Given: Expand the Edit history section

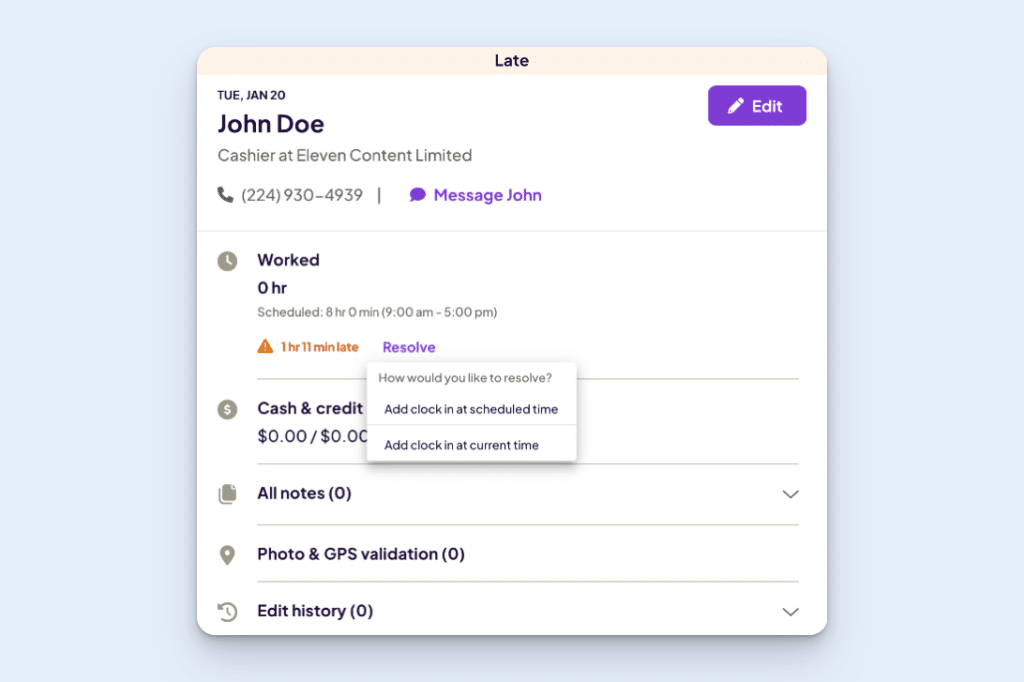Looking at the screenshot, I should 791,611.
